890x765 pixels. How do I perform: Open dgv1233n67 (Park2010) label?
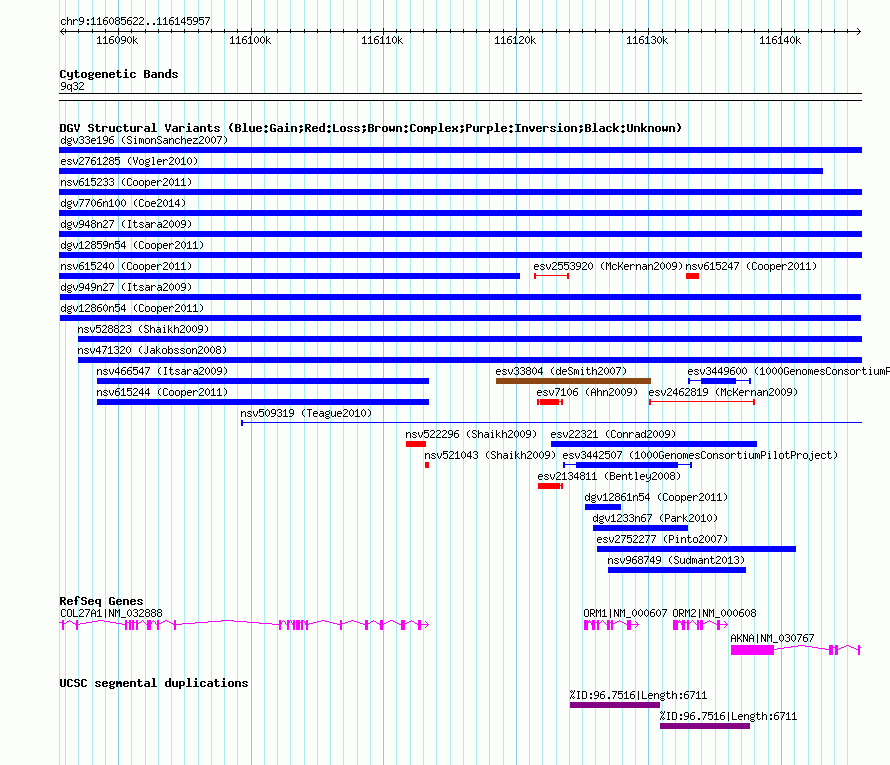coord(655,518)
